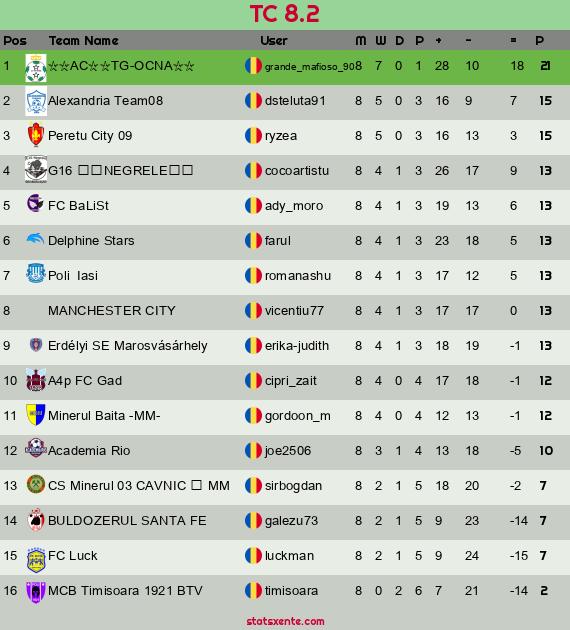This screenshot has width=570, height=630.
Task: Click the Team Name column header
Action: (84, 41)
